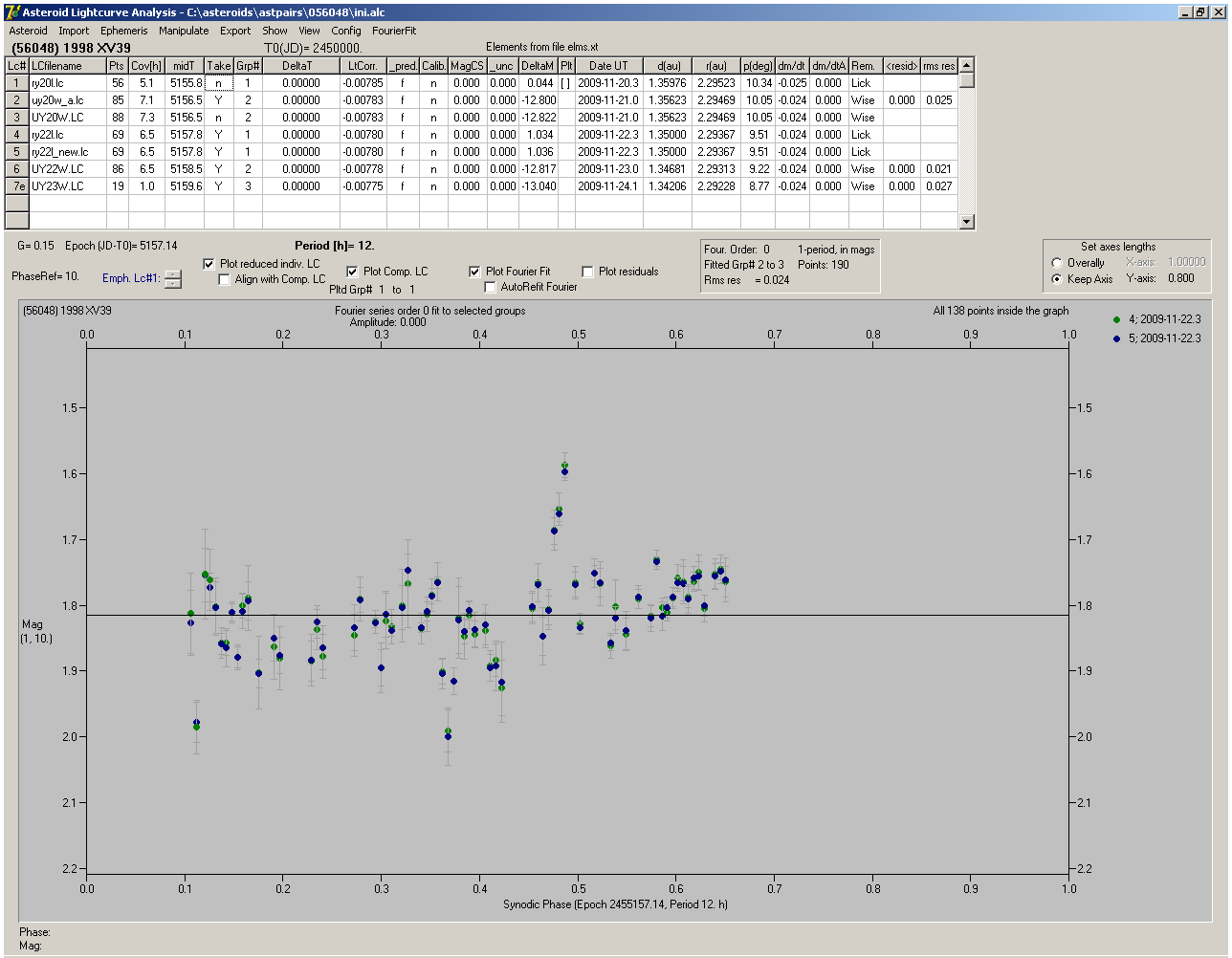Open the Config menu
This screenshot has width=1232, height=958.
346,31
